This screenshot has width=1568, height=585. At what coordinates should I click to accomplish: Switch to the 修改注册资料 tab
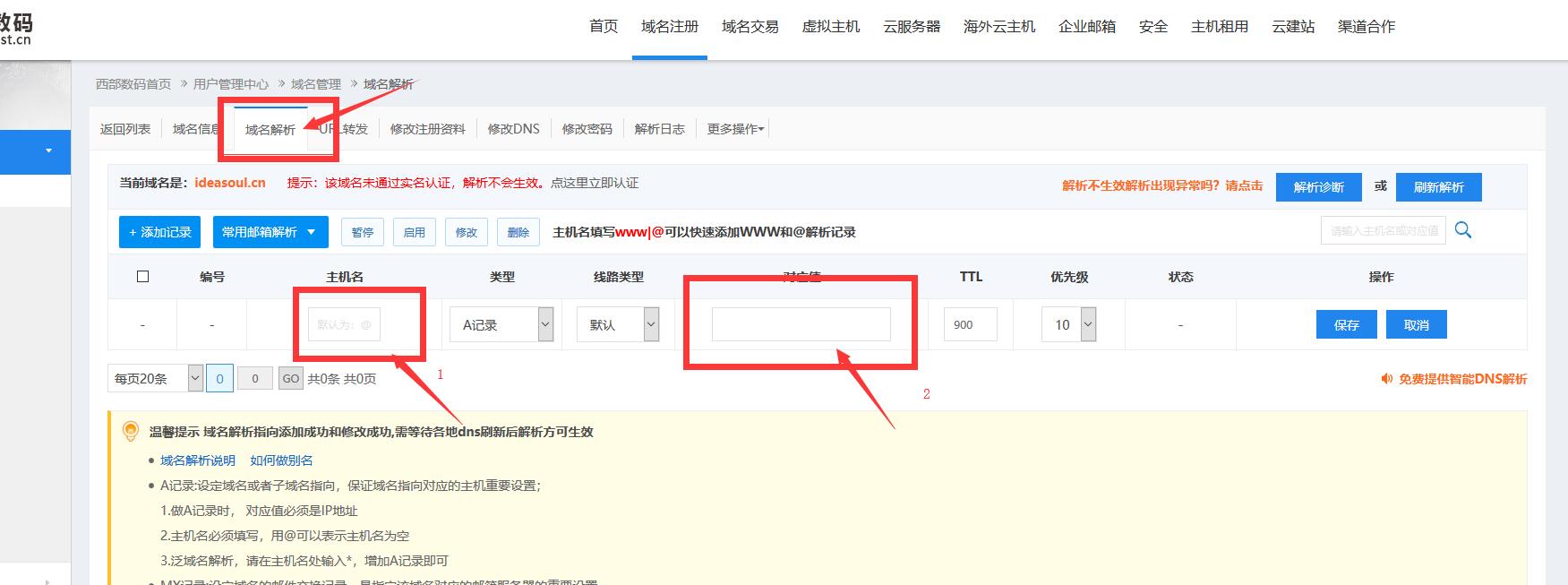tap(428, 129)
